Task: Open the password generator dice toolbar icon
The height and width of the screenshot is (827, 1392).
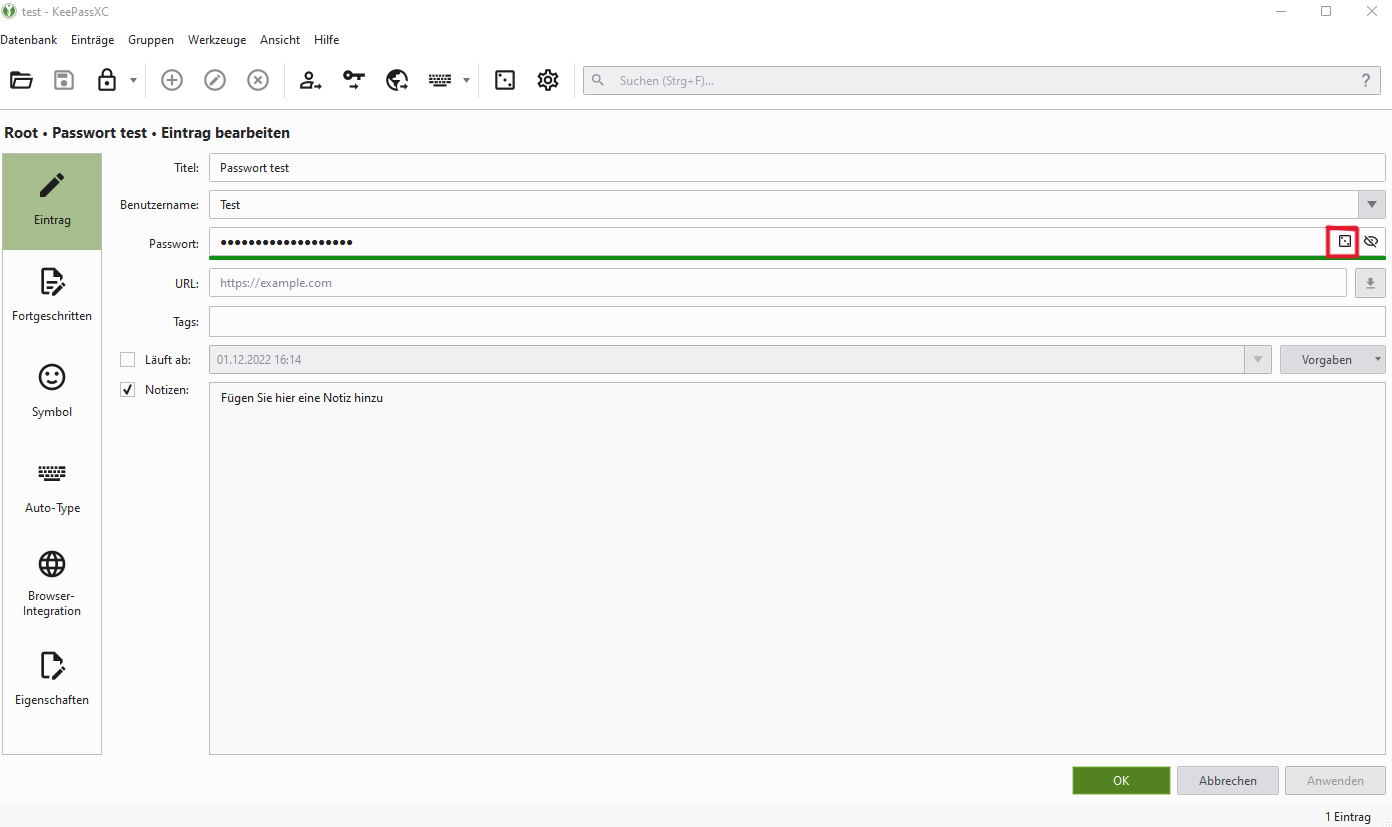Action: pos(505,81)
